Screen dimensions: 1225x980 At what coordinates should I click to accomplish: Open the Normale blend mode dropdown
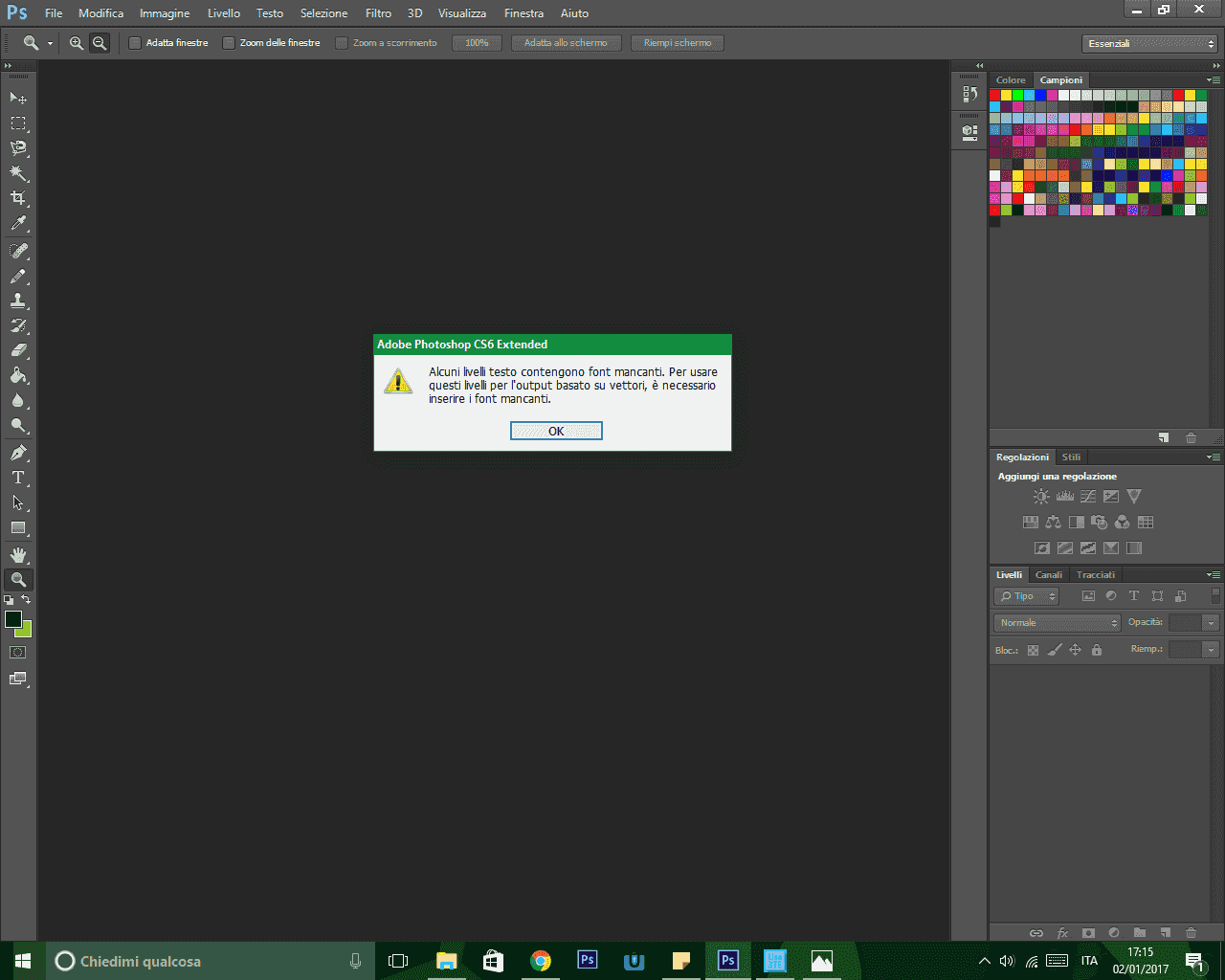coord(1058,623)
